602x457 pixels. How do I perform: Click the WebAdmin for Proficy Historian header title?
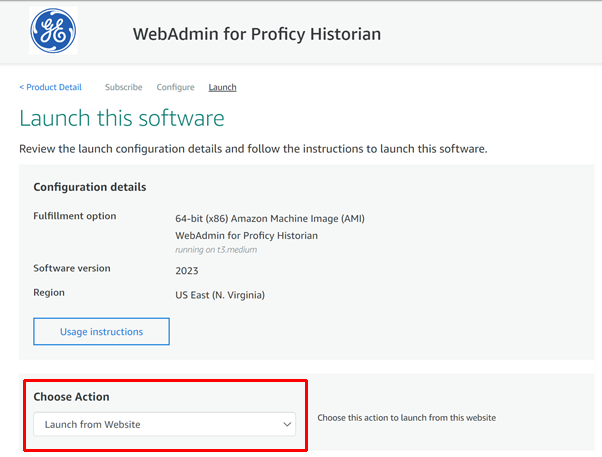coord(257,34)
